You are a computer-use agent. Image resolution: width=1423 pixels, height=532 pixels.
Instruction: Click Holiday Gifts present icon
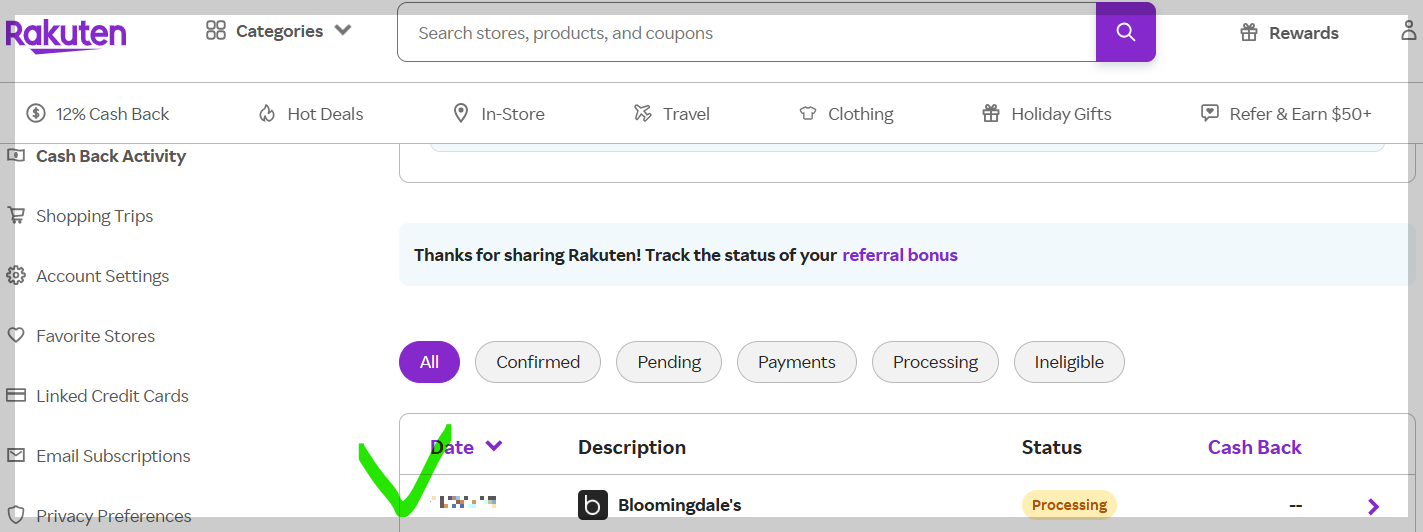(990, 113)
